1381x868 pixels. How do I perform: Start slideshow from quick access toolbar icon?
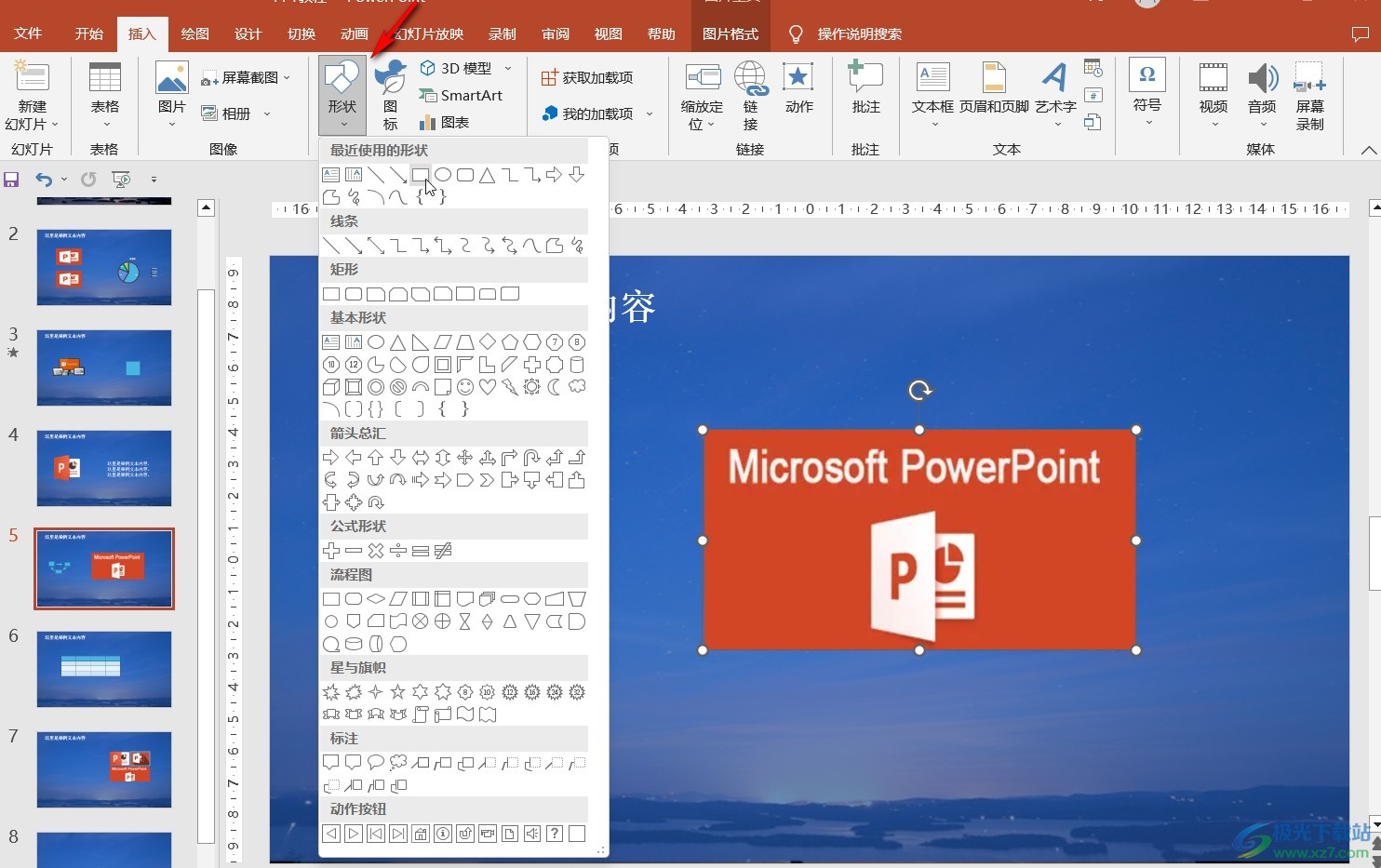121,180
